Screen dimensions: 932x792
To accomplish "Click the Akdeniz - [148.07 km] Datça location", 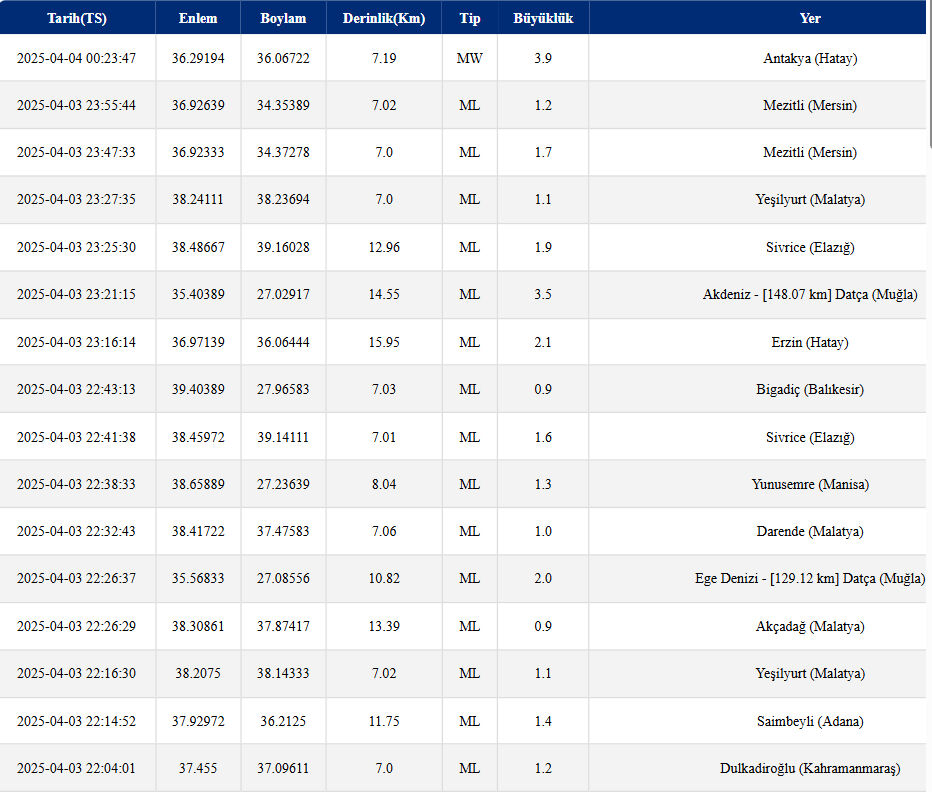I will (x=810, y=295).
